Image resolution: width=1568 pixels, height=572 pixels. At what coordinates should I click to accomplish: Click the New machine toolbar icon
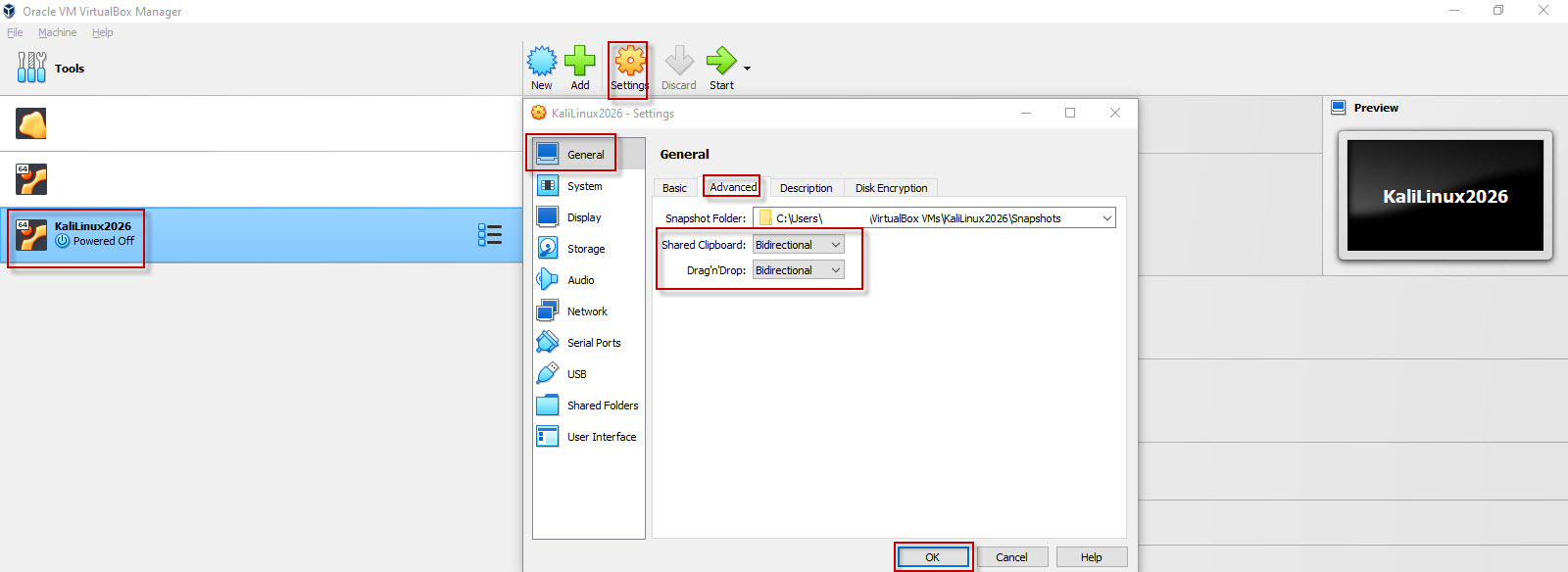(x=542, y=62)
